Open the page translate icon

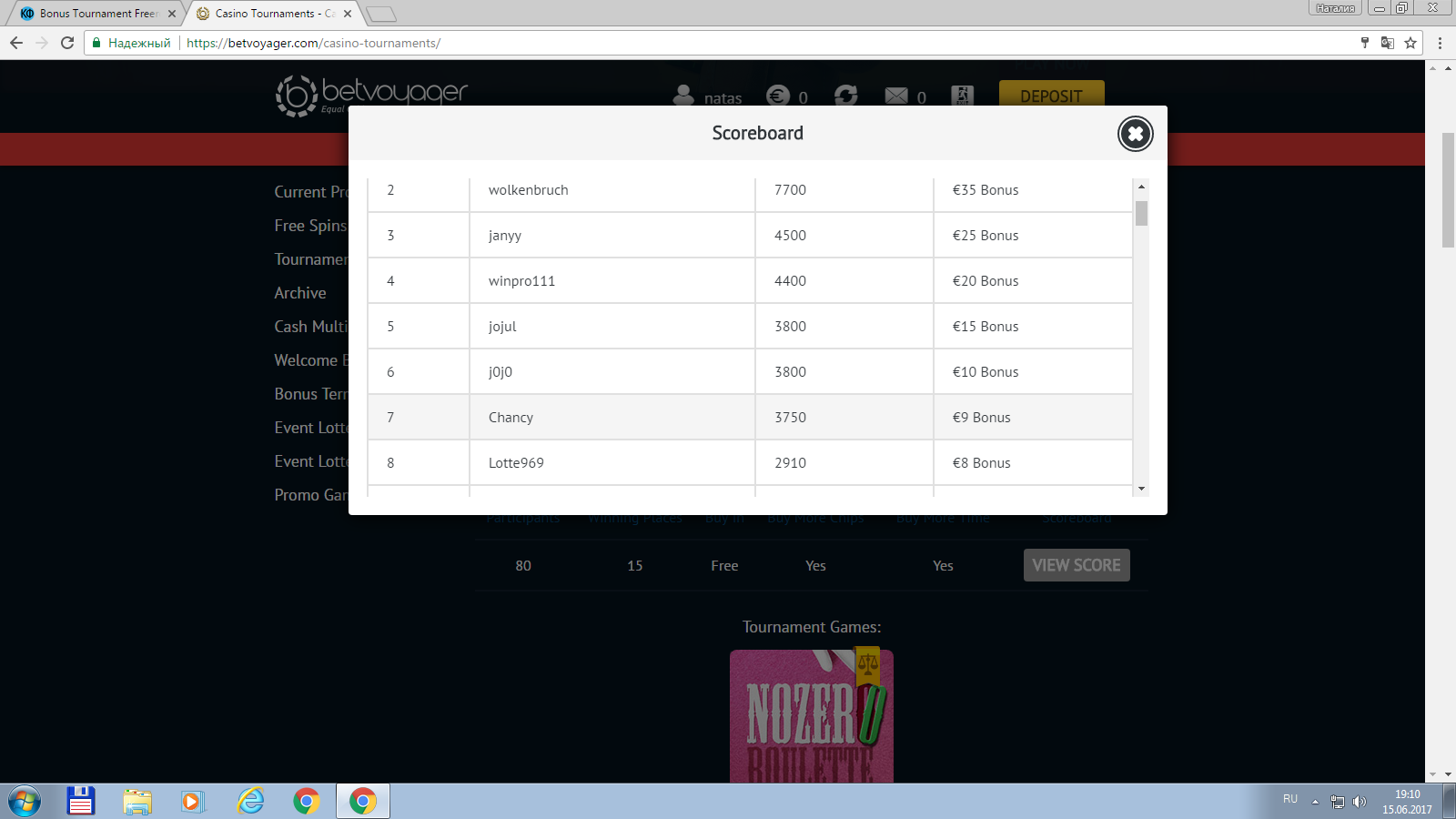[1387, 43]
